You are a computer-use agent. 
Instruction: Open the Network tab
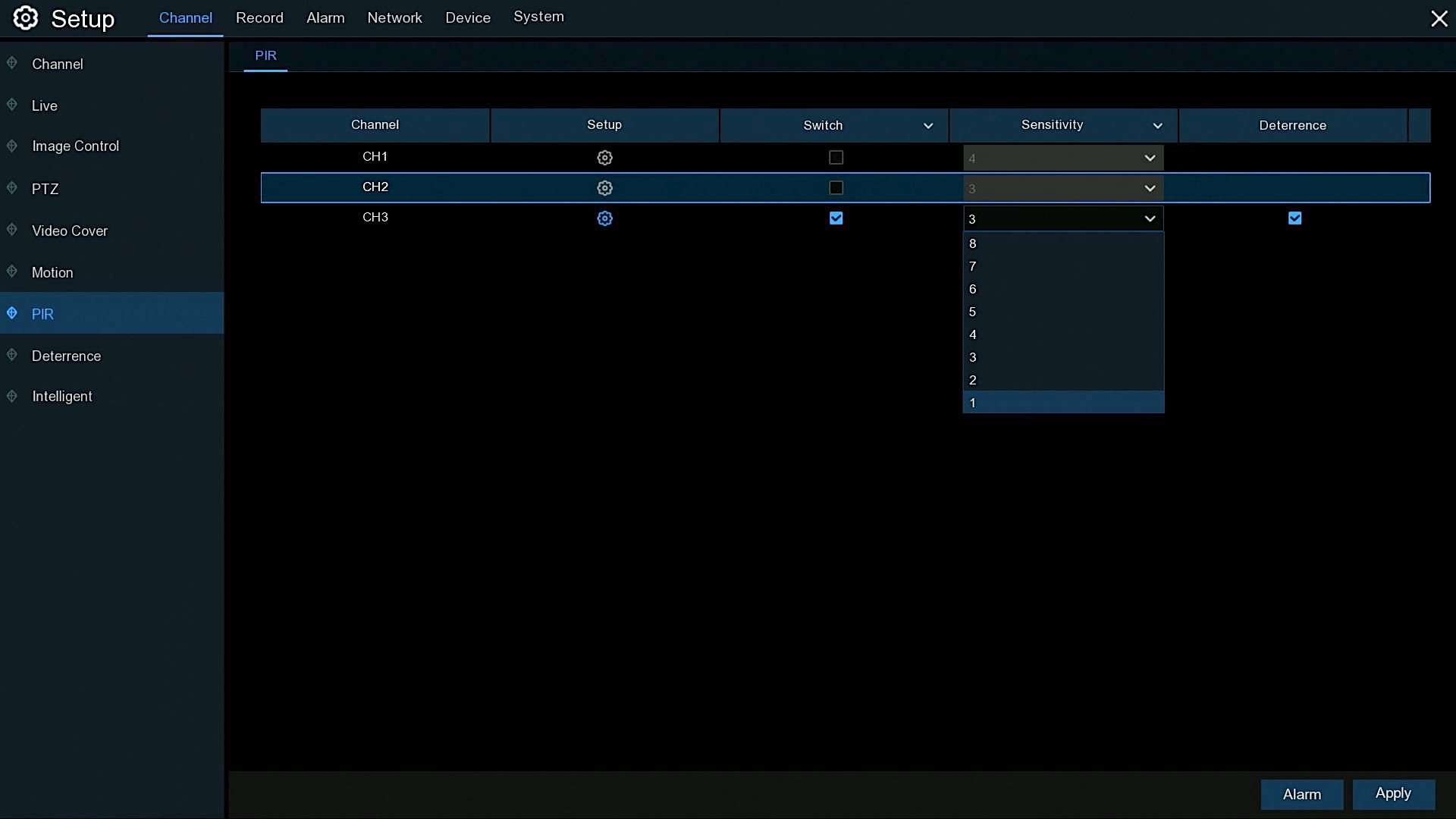pyautogui.click(x=394, y=17)
